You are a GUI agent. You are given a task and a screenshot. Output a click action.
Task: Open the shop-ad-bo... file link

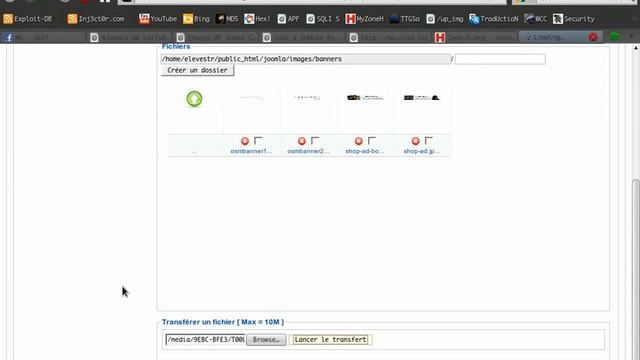pyautogui.click(x=364, y=151)
